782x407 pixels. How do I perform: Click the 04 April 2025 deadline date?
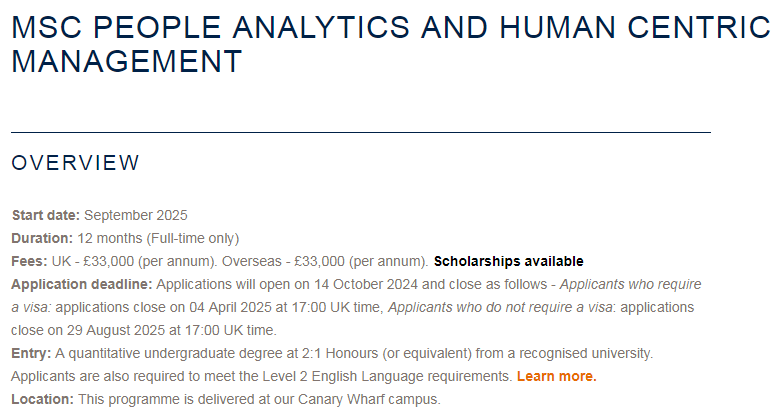230,307
